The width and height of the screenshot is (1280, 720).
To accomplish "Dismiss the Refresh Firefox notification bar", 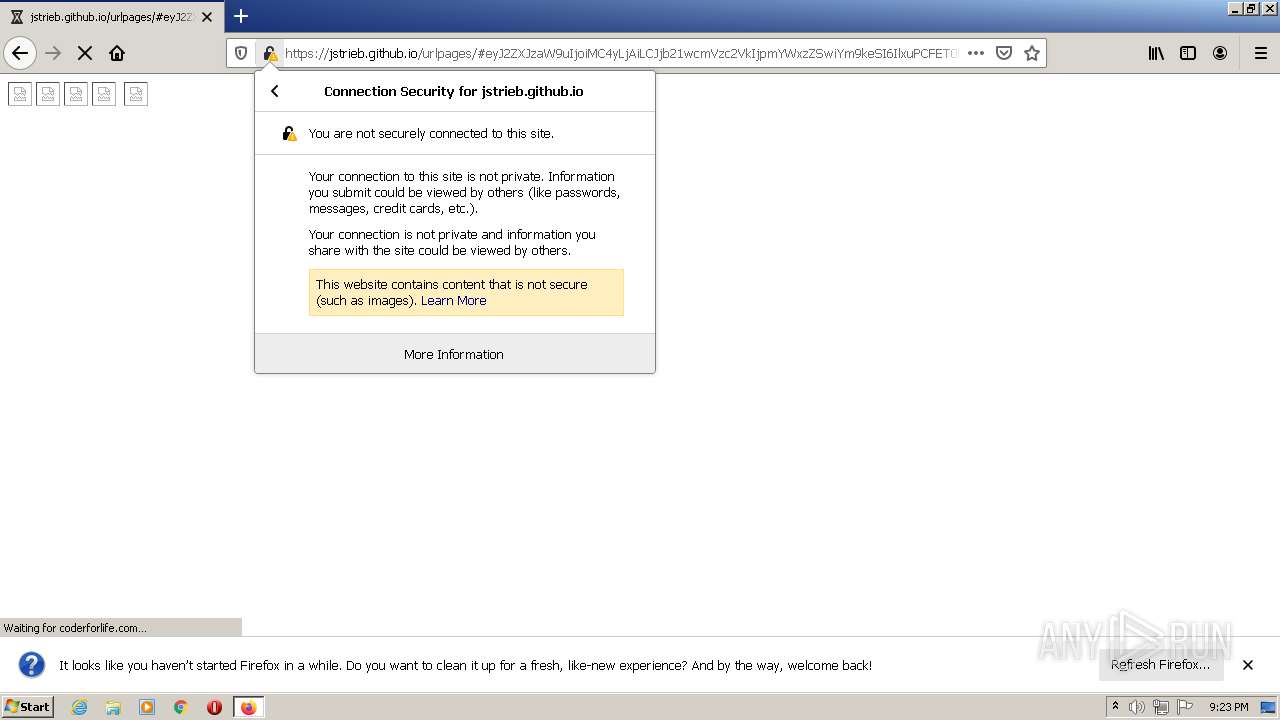I will (1248, 664).
